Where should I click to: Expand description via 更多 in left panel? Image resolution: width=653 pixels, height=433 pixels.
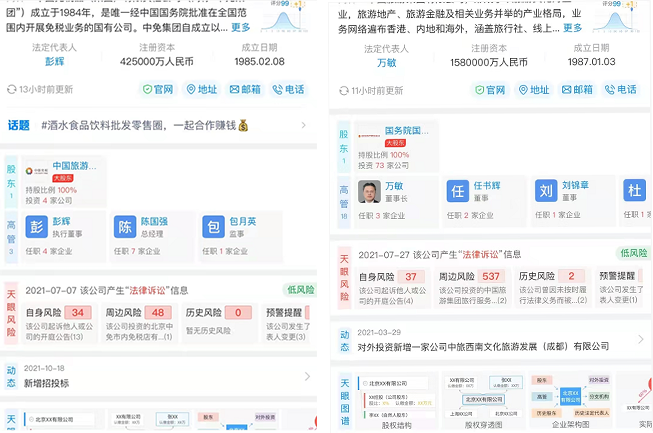click(x=241, y=28)
